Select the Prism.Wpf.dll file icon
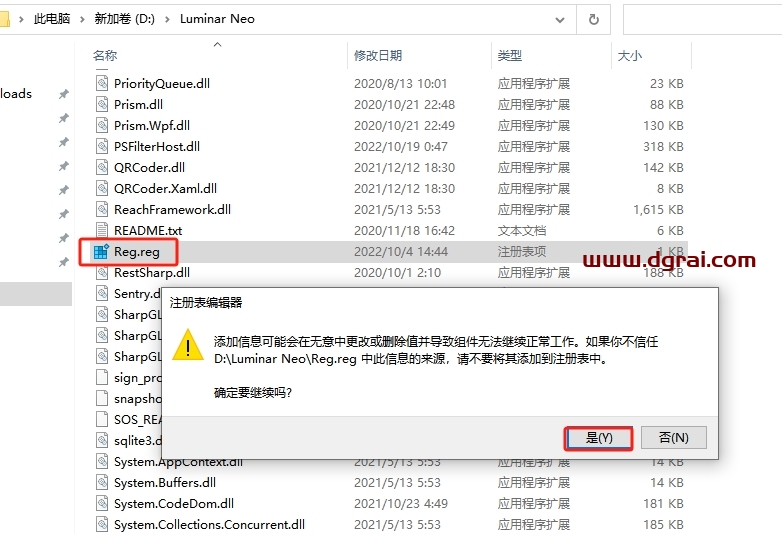The image size is (782, 534). (x=102, y=125)
